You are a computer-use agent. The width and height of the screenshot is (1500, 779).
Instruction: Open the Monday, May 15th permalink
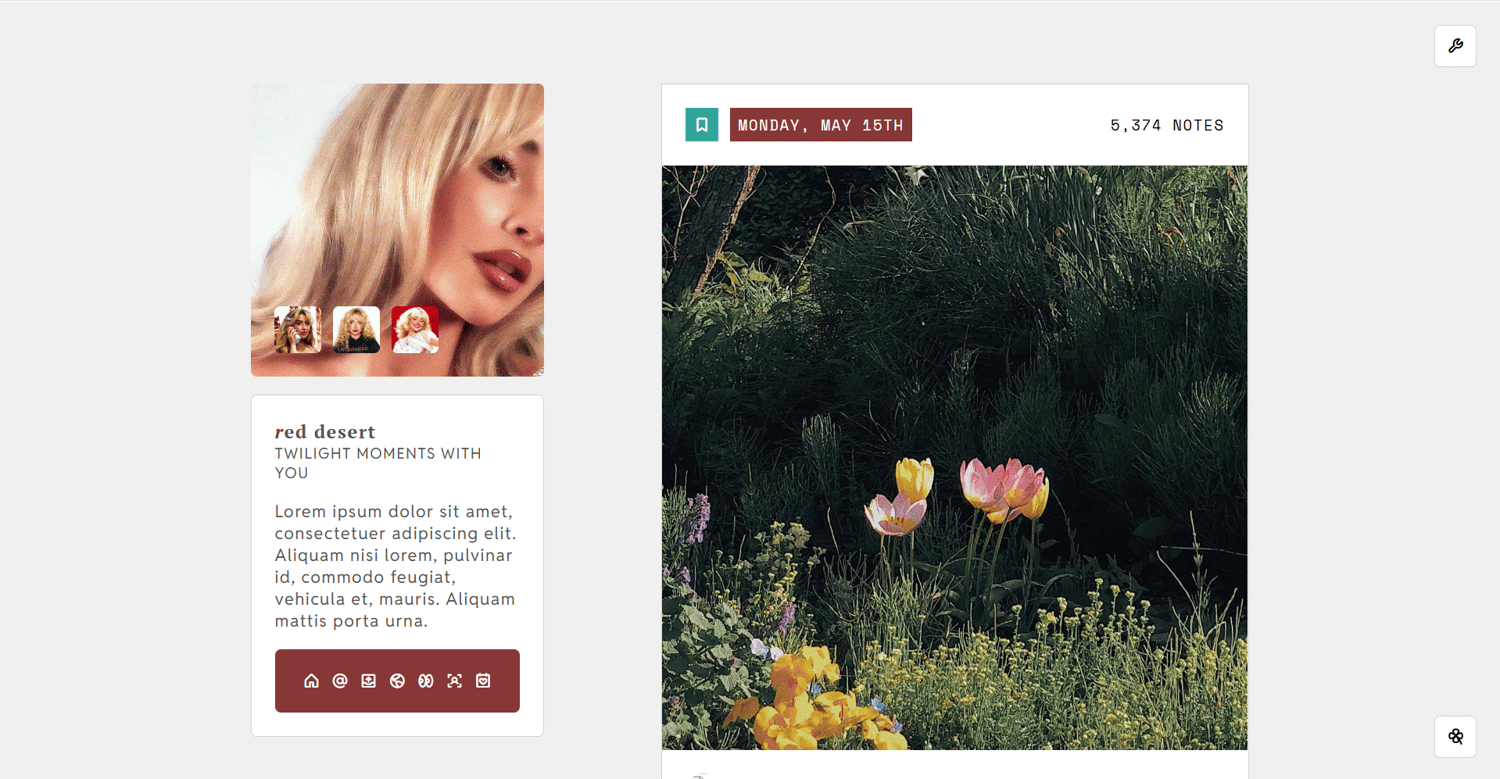coord(821,125)
